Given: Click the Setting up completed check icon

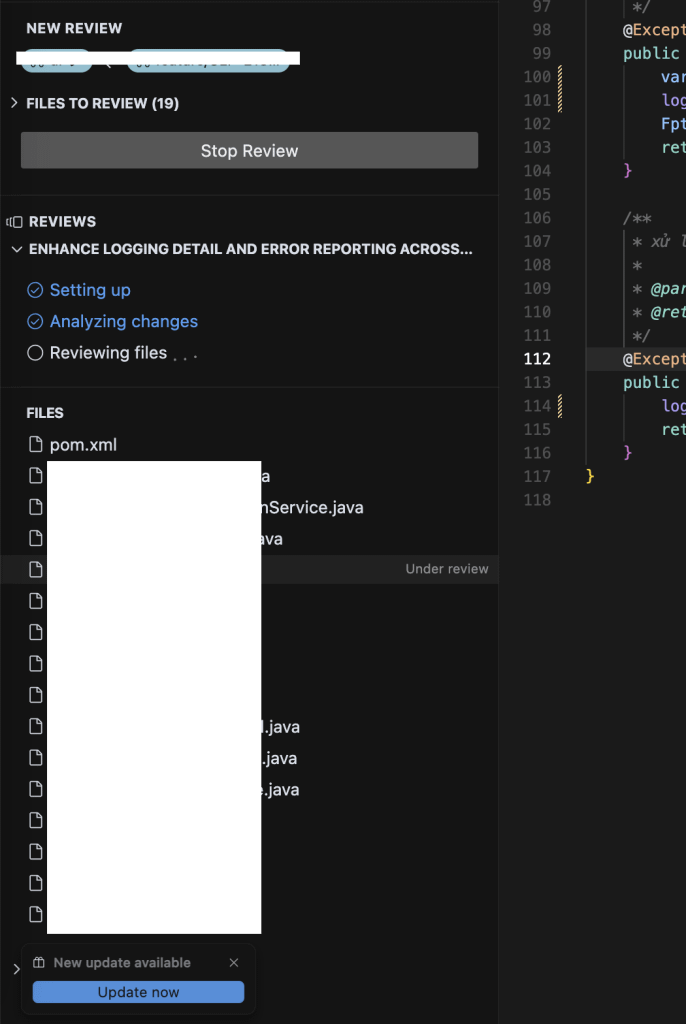Looking at the screenshot, I should [x=35, y=290].
